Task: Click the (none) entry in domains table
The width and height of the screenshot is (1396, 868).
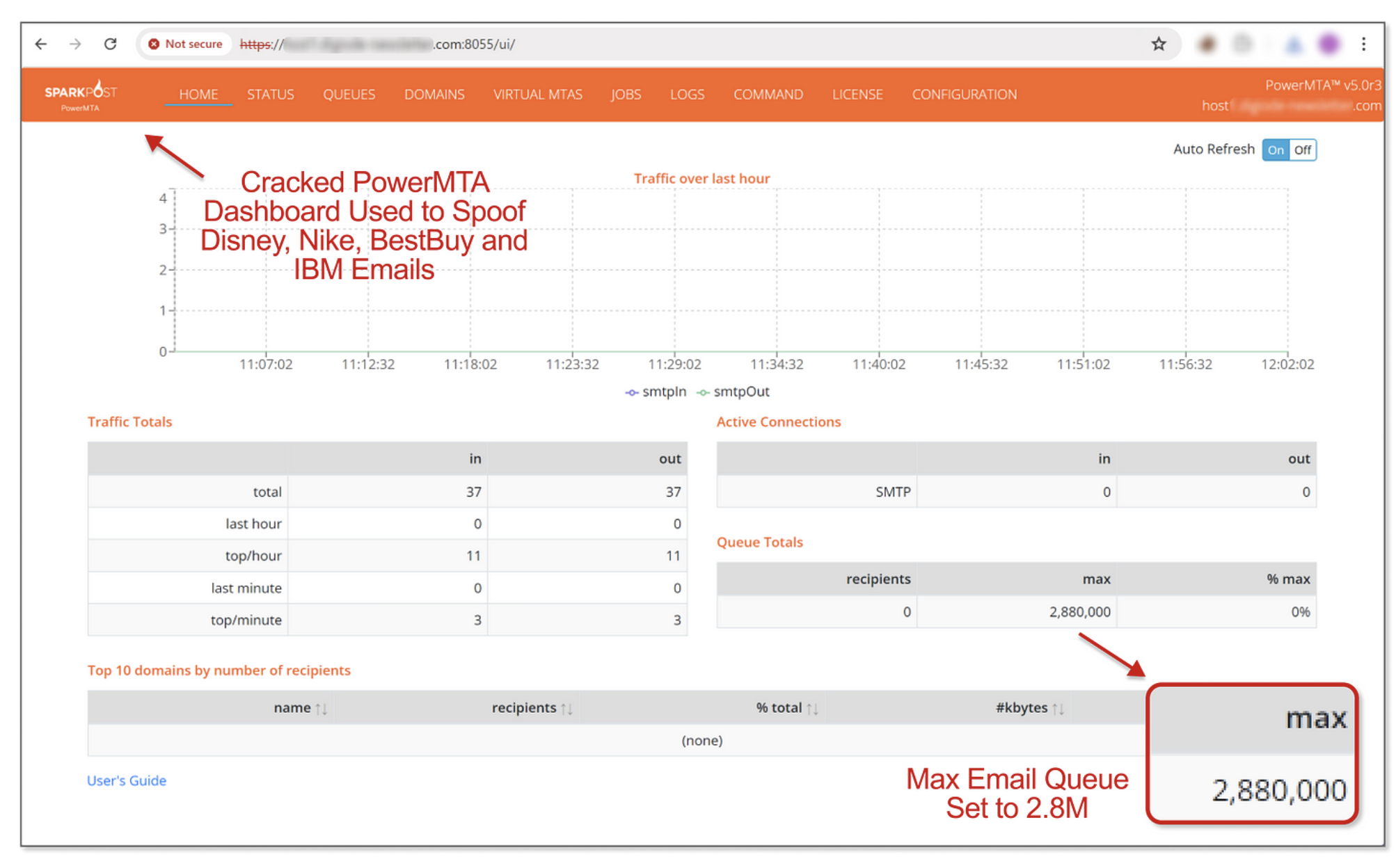Action: [x=701, y=741]
